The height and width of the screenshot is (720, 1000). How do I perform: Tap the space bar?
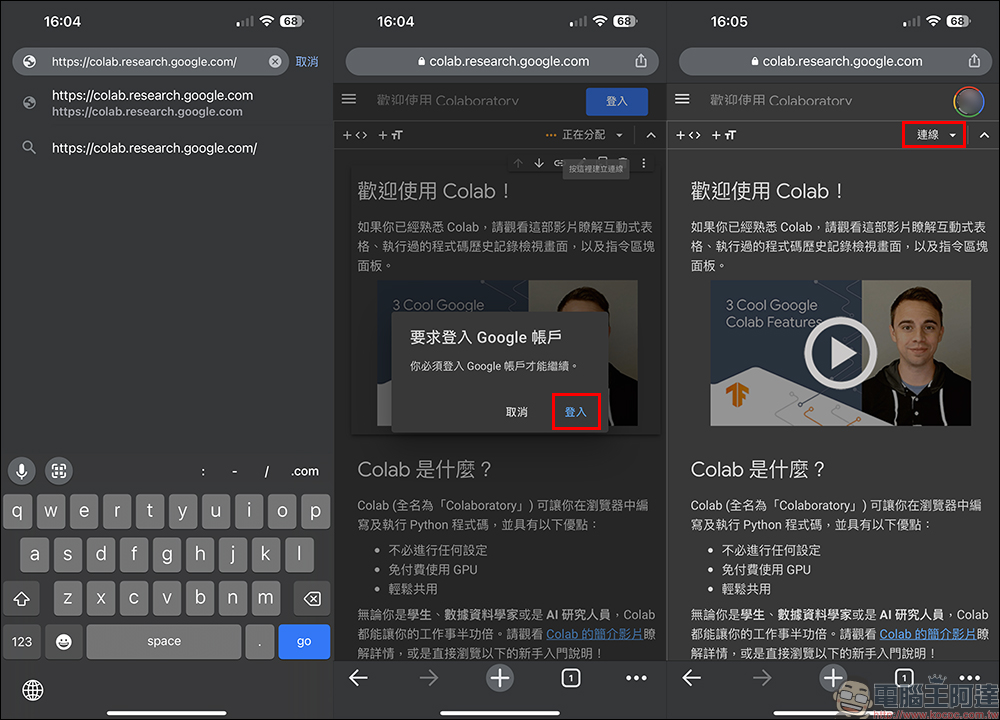pyautogui.click(x=164, y=642)
